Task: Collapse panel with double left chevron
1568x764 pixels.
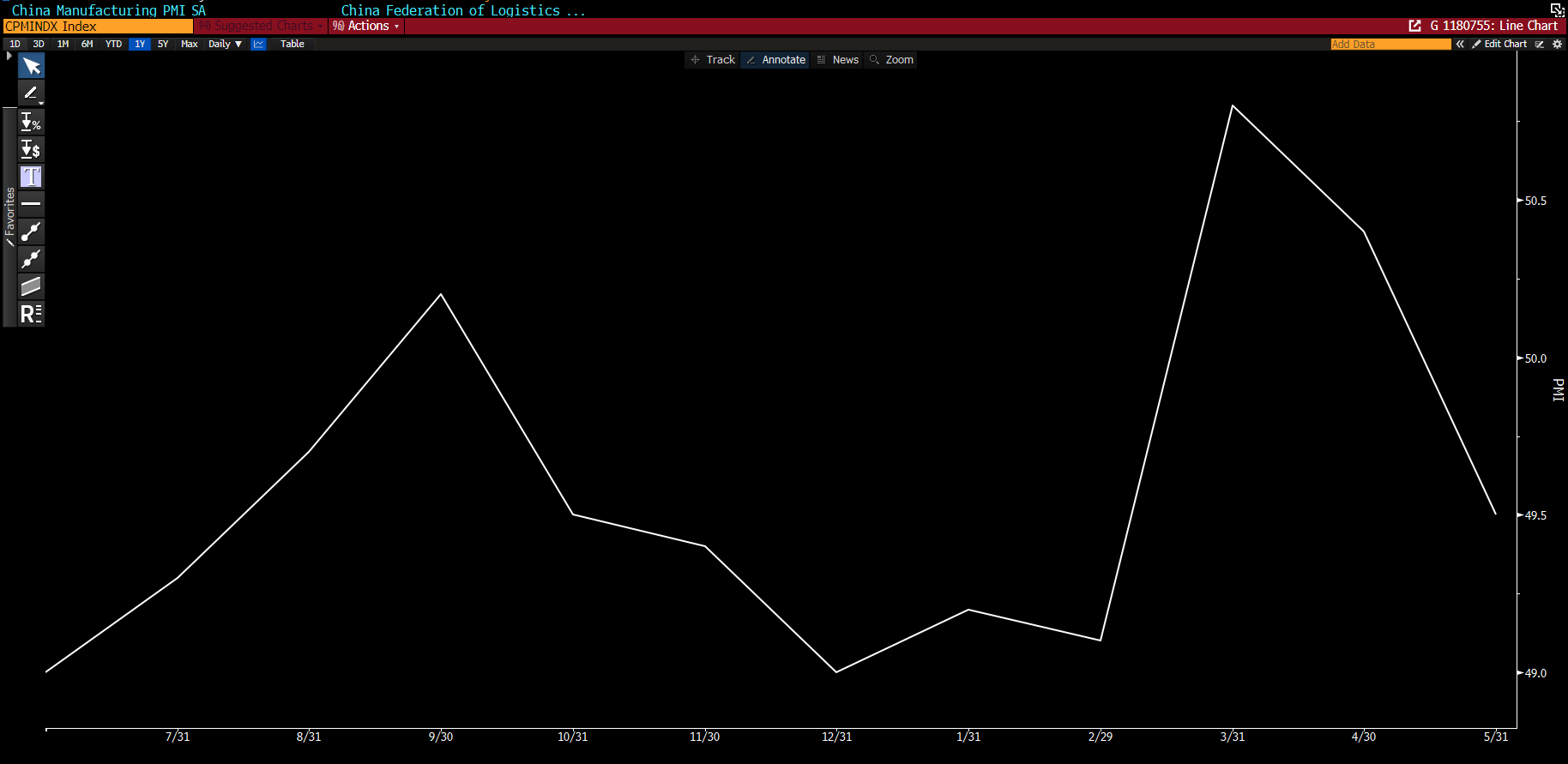Action: (x=1460, y=44)
